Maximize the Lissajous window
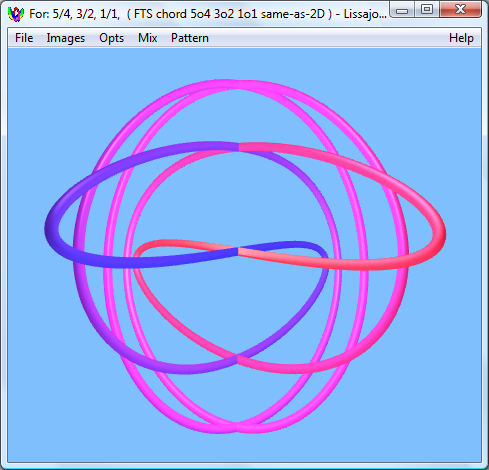The image size is (489, 470). [x=427, y=9]
